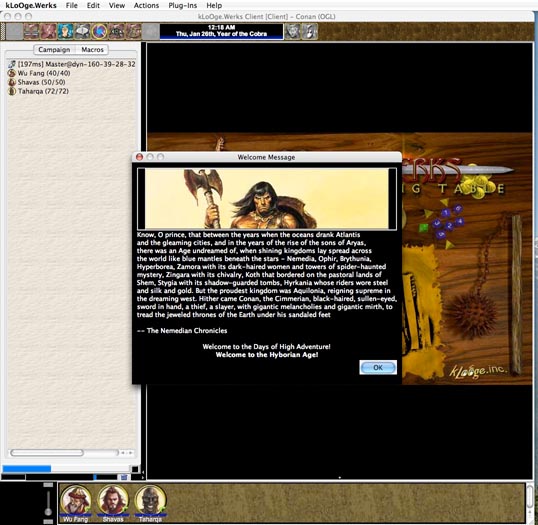Click toolbar icon just left of blue figure icon
This screenshot has height=525, width=538.
pyautogui.click(x=48, y=32)
